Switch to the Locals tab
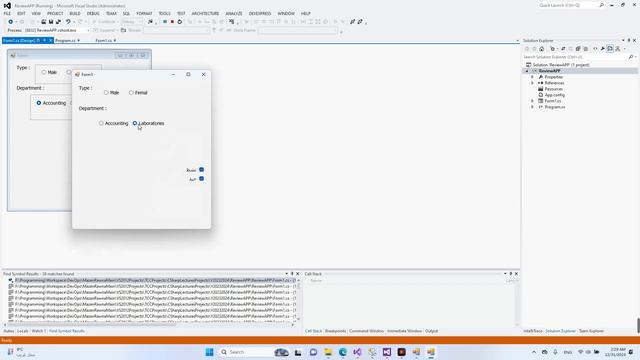The width and height of the screenshot is (640, 360). click(23, 331)
